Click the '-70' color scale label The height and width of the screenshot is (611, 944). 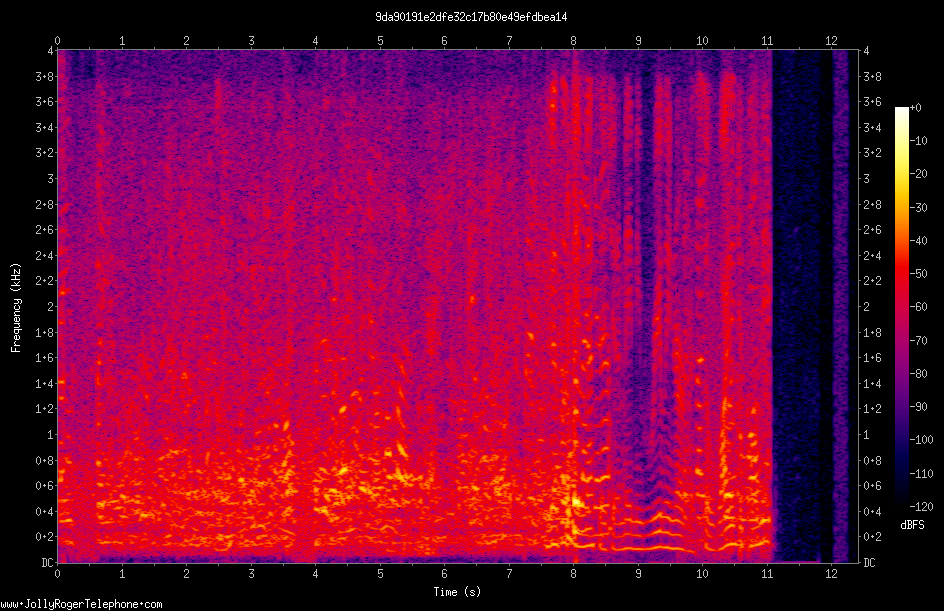click(918, 341)
